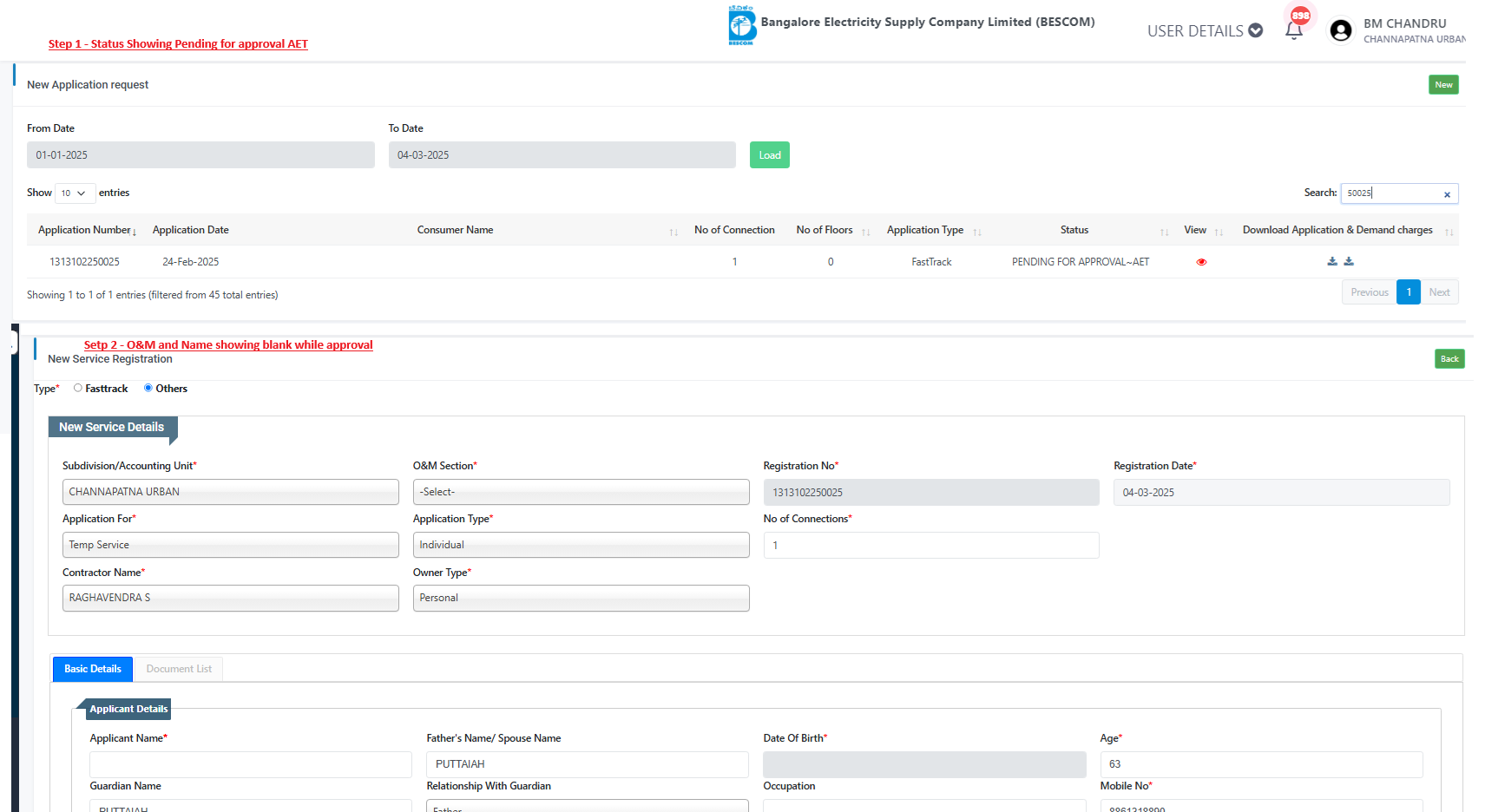Go to the Next page

1439,292
